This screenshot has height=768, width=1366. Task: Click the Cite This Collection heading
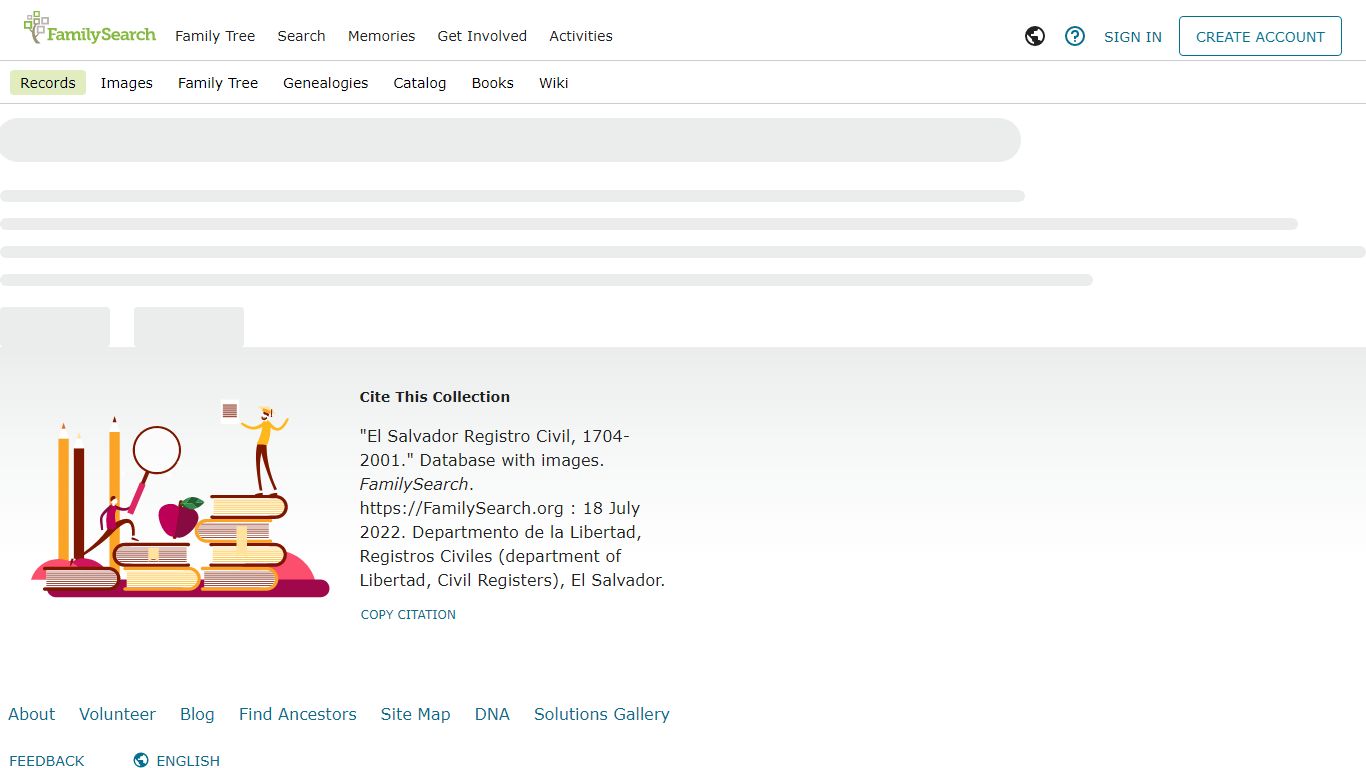(x=435, y=397)
